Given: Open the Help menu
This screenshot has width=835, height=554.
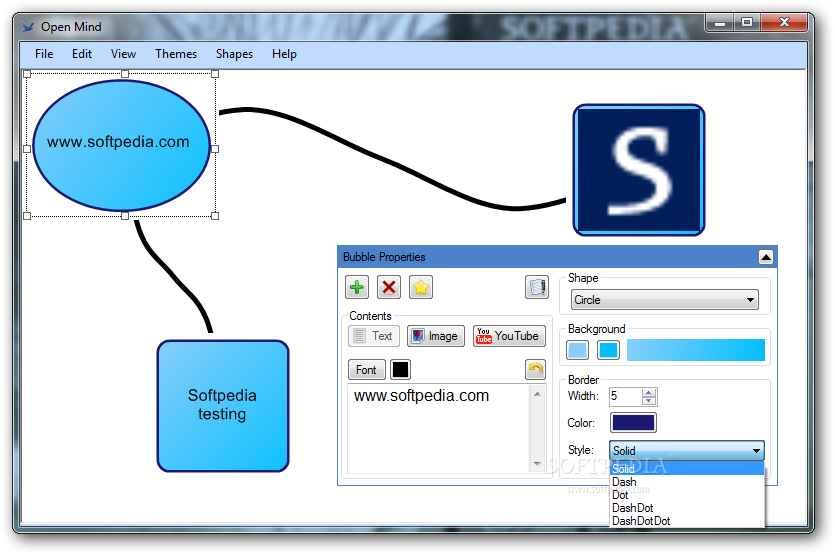Looking at the screenshot, I should tap(284, 54).
